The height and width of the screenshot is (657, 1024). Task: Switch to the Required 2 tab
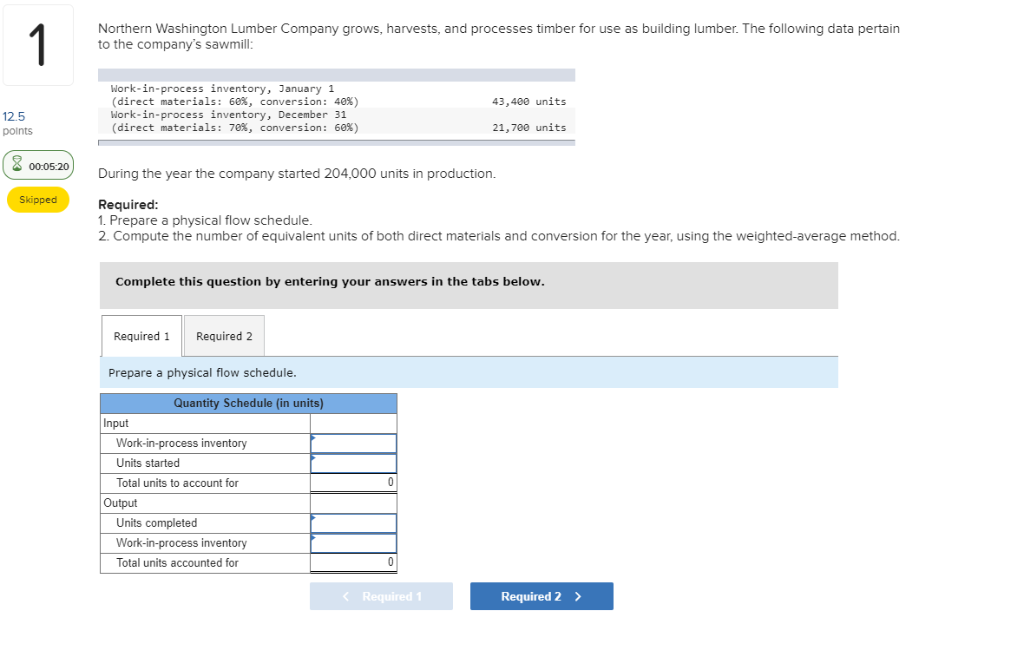(x=224, y=336)
